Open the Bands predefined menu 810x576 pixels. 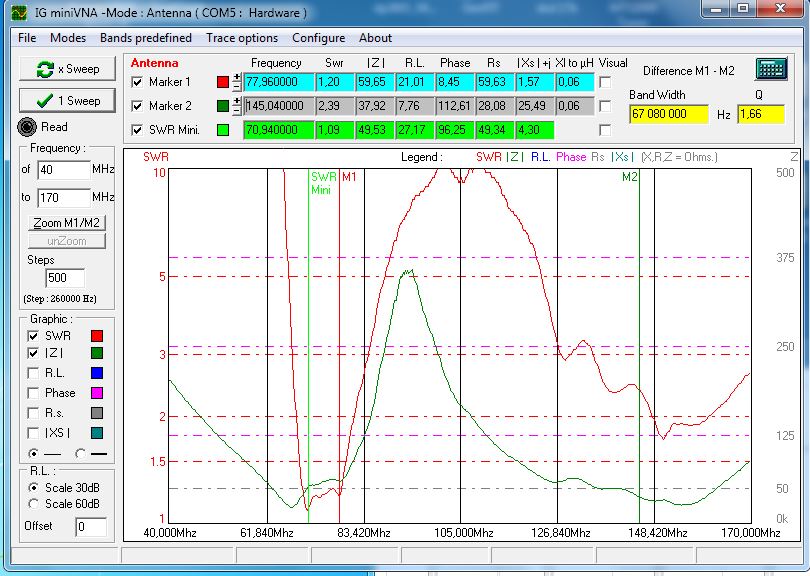(146, 38)
